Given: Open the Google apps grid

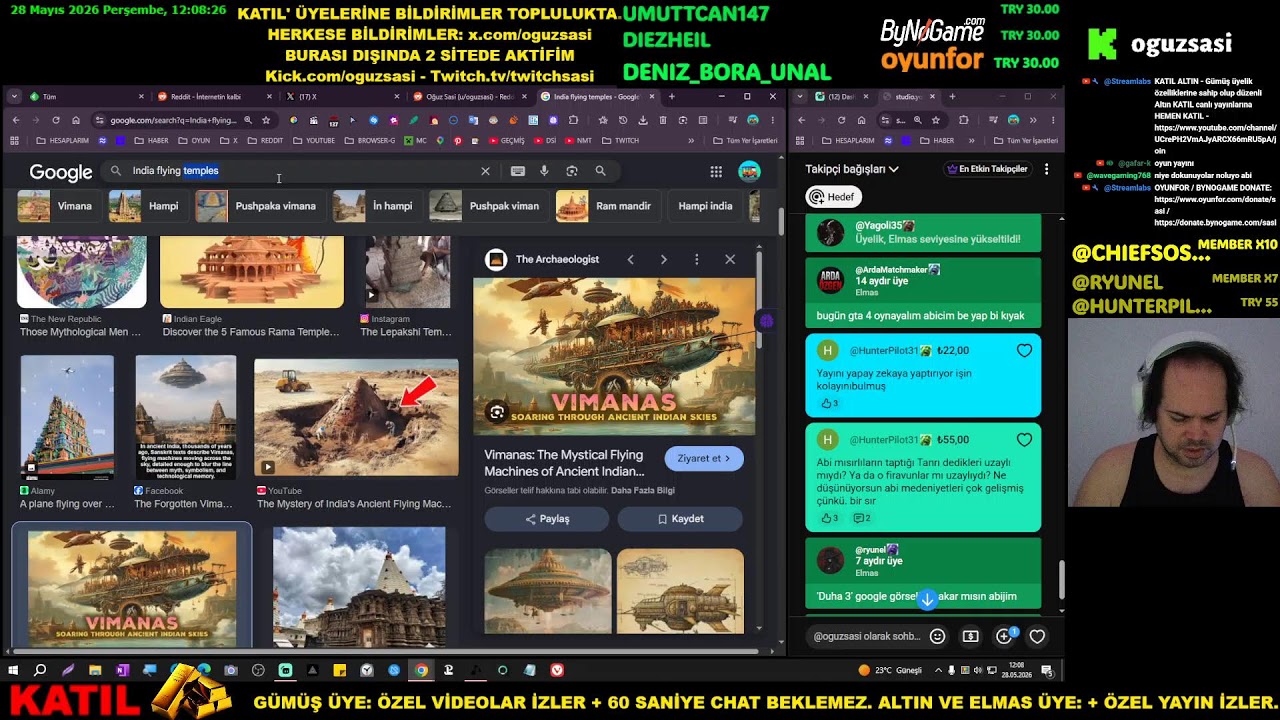Looking at the screenshot, I should [x=716, y=172].
